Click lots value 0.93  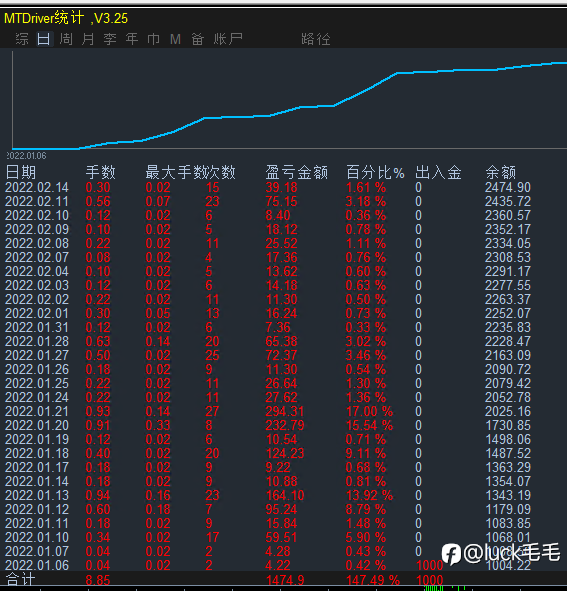click(98, 411)
